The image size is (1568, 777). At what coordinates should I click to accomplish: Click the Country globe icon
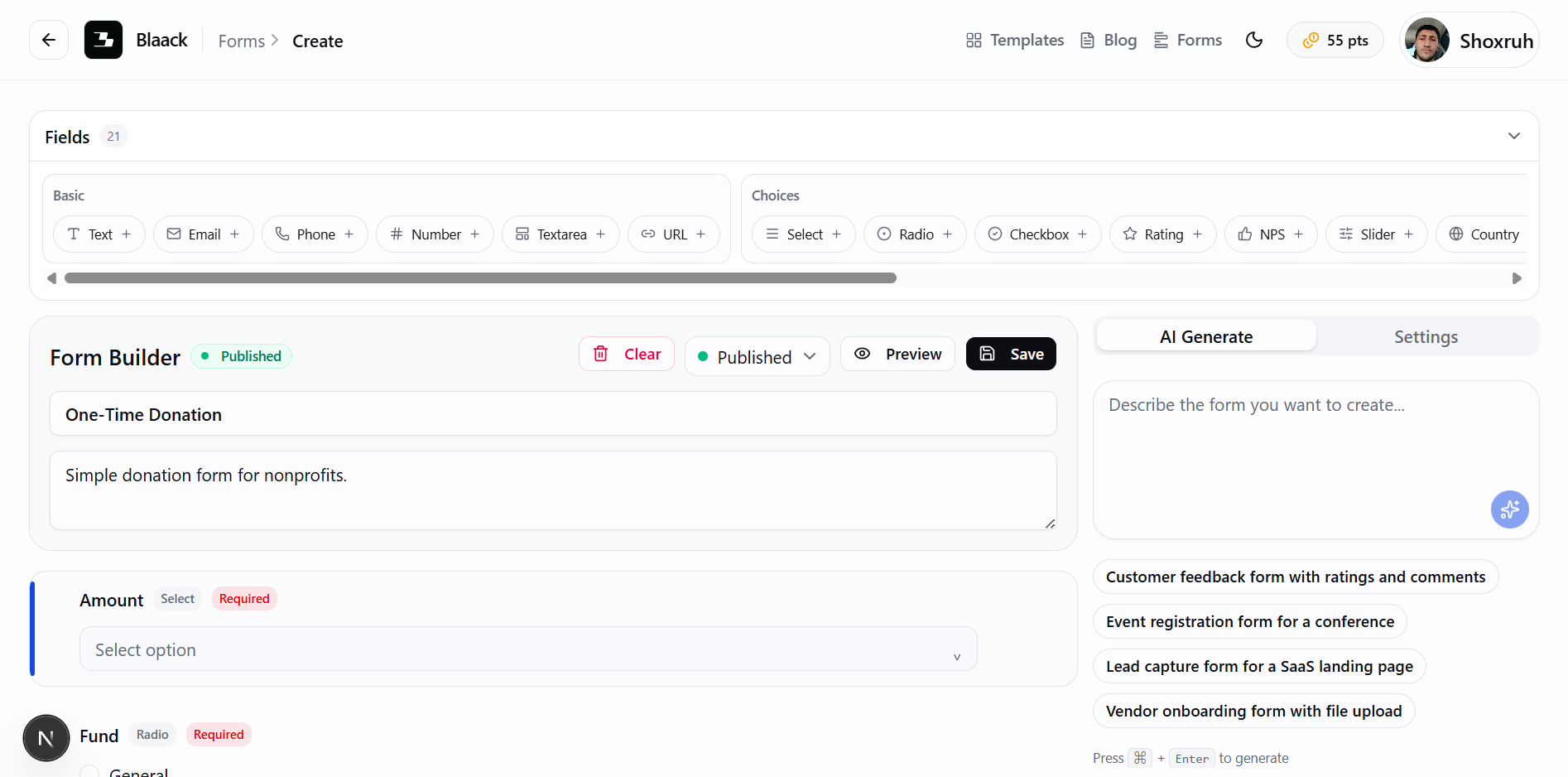[x=1456, y=234]
